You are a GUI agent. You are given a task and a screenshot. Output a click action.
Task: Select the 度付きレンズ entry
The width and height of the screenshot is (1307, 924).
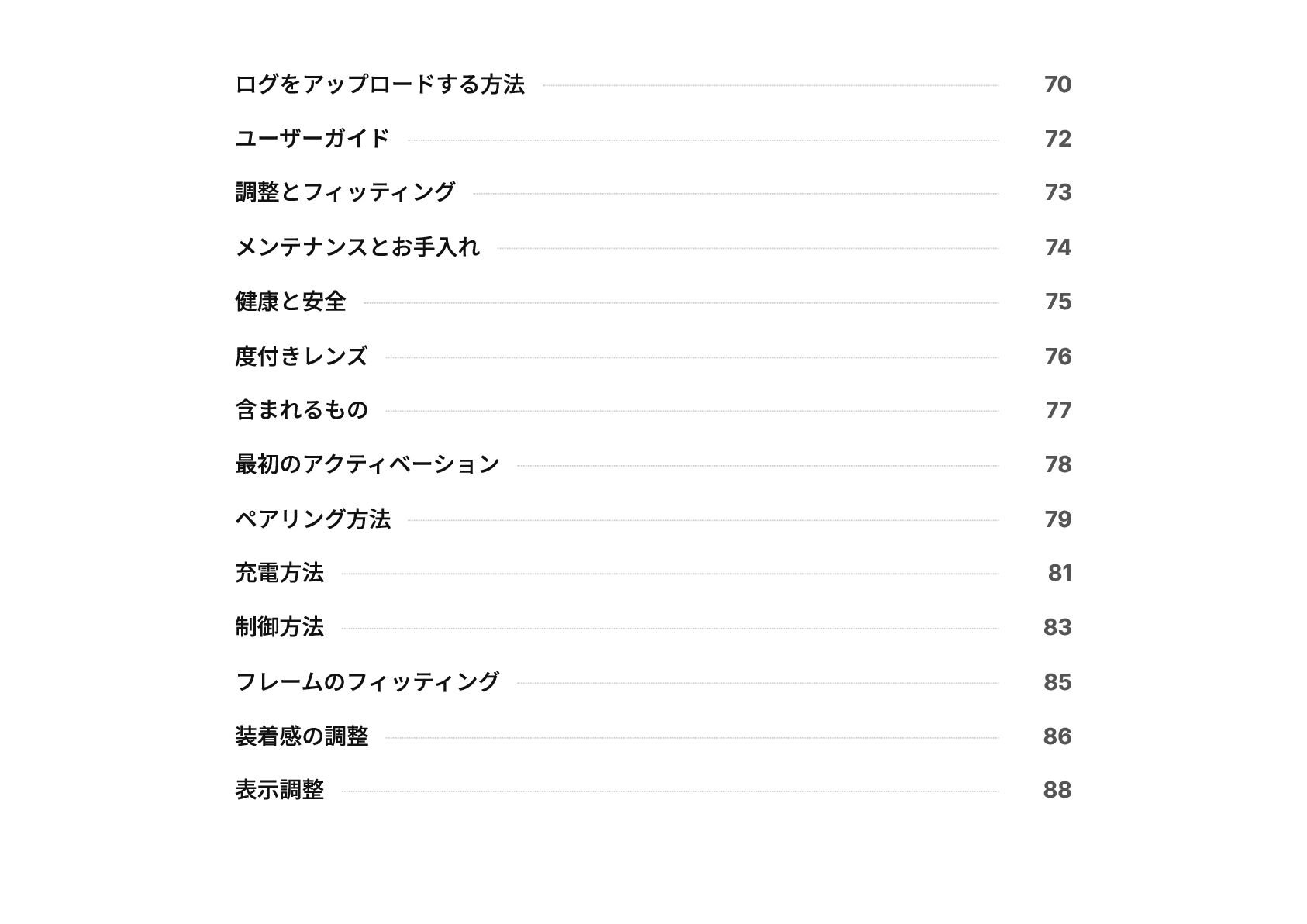pos(301,357)
